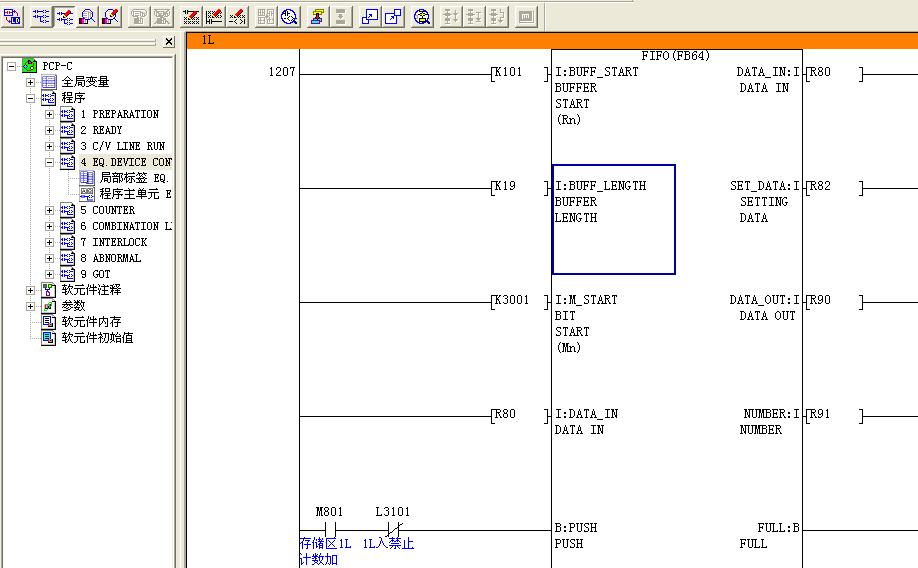The image size is (918, 568).
Task: Expand the 参数 tree node
Action: point(31,306)
